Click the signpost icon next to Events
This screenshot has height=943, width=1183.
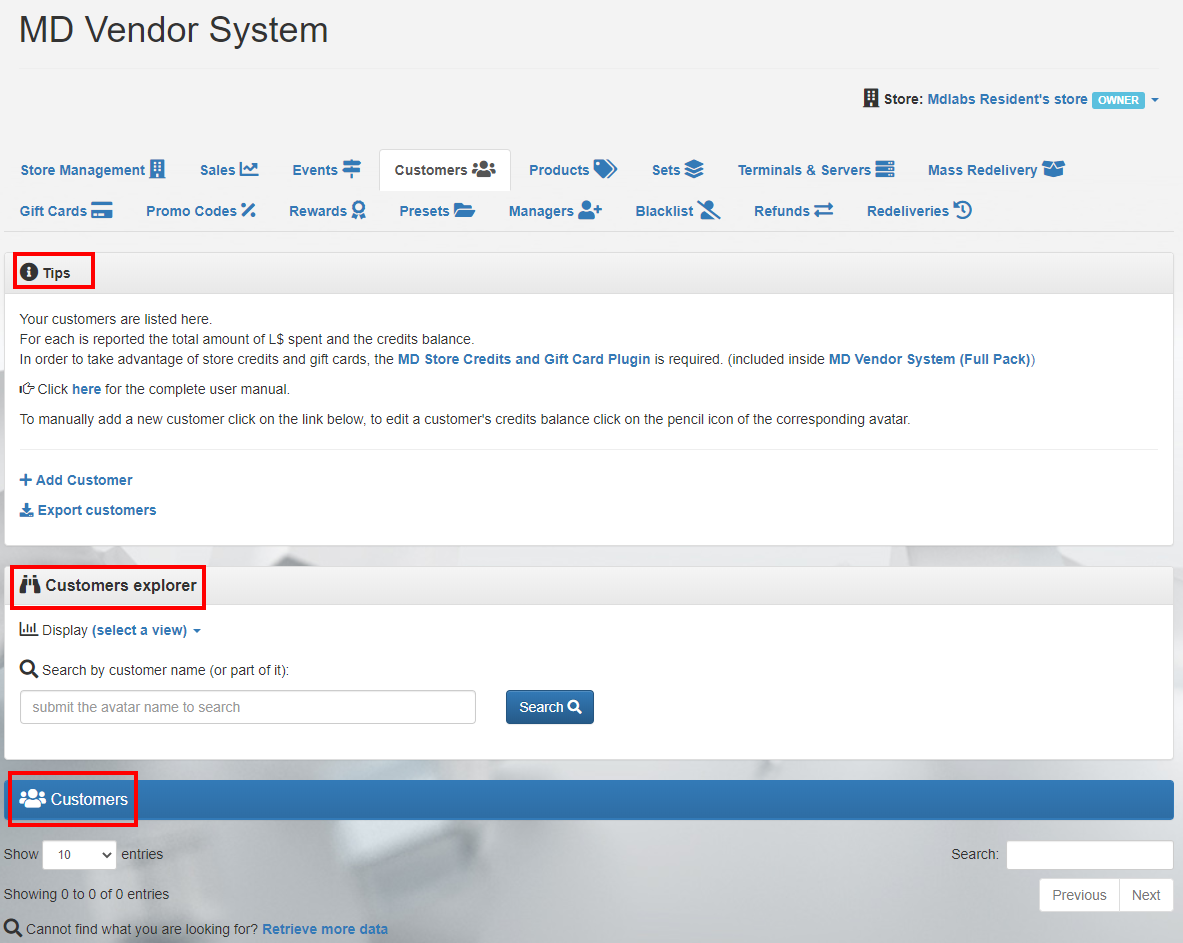pos(352,169)
